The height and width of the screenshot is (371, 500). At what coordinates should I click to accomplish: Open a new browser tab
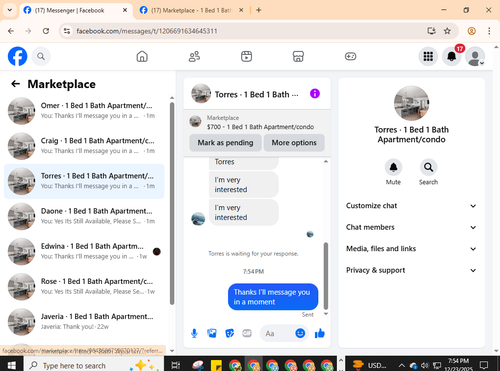(x=259, y=10)
